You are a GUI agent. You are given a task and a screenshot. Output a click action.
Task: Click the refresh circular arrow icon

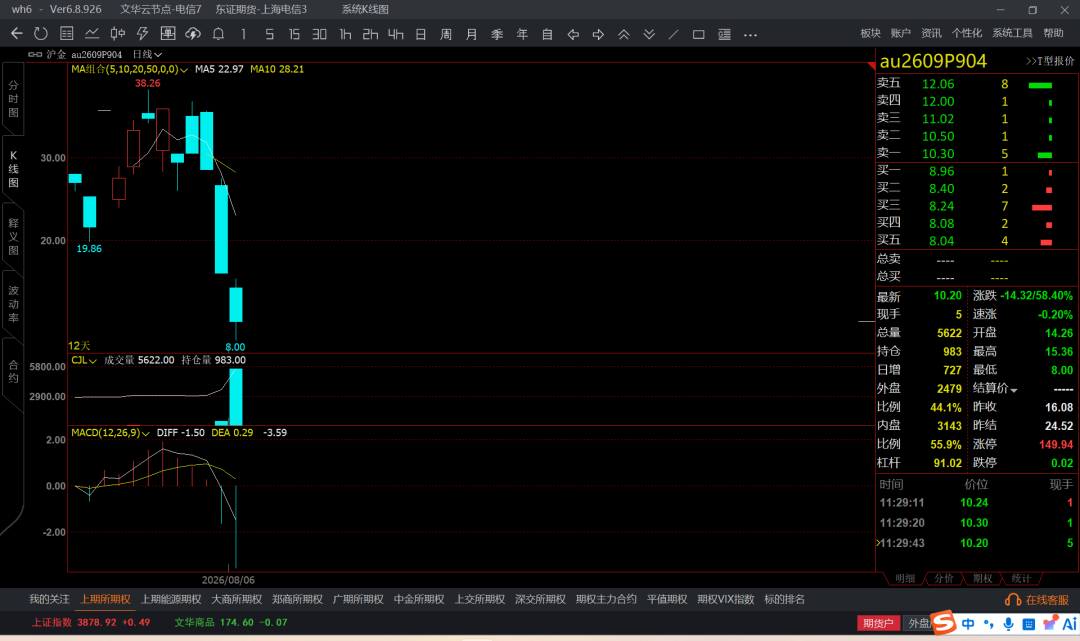tap(41, 34)
